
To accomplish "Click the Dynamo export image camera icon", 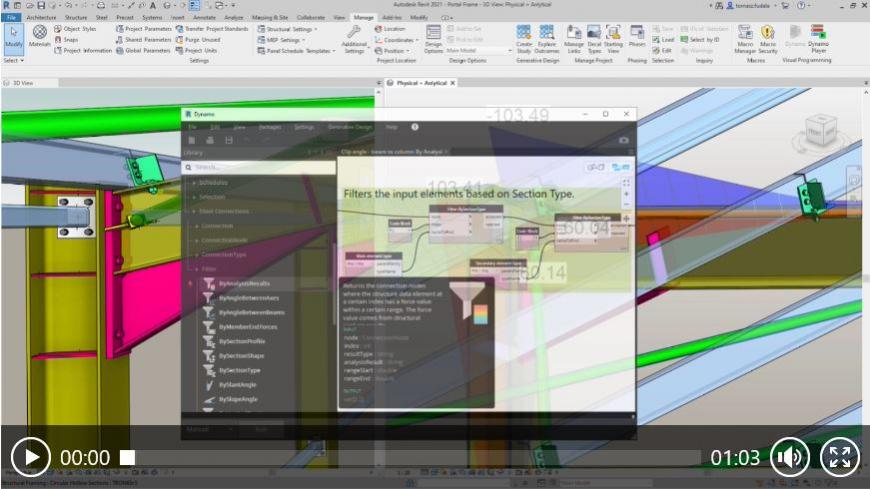I will [x=624, y=140].
